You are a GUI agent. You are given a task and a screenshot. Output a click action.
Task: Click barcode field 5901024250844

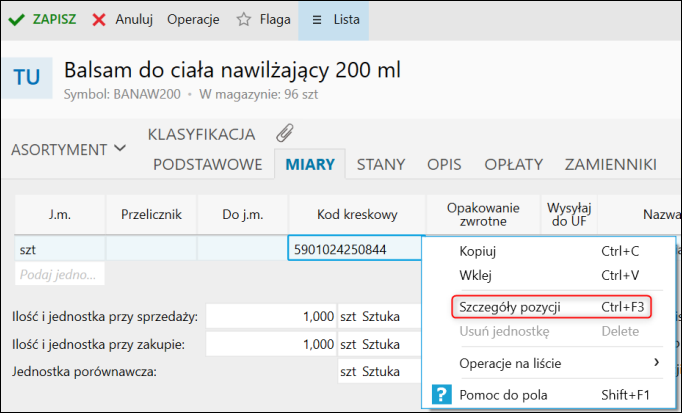(x=354, y=249)
